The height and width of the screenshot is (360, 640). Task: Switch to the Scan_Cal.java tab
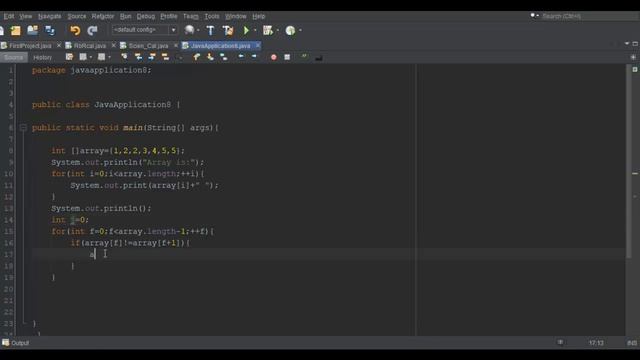(x=149, y=46)
